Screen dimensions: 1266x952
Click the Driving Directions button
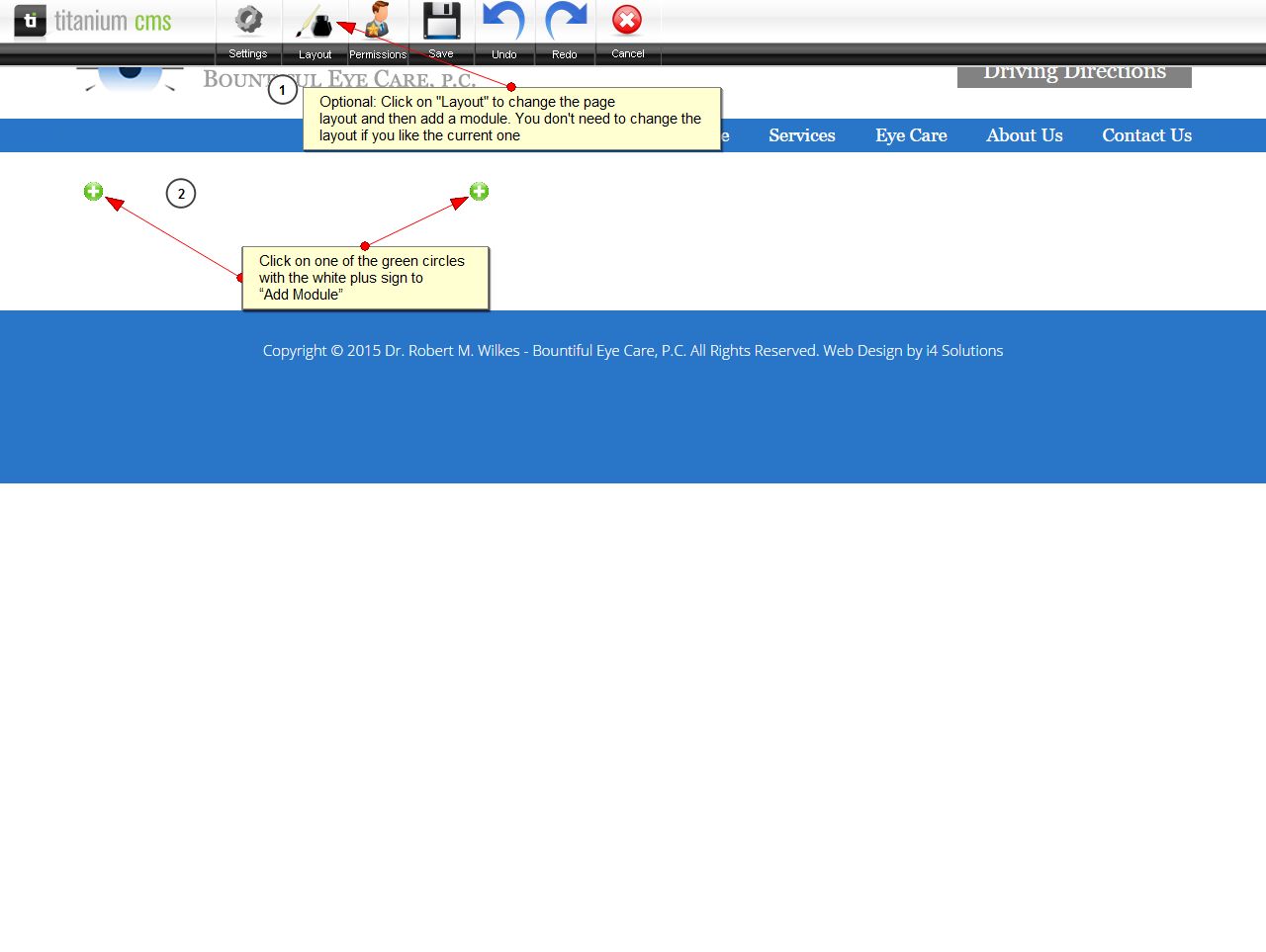tap(1074, 75)
